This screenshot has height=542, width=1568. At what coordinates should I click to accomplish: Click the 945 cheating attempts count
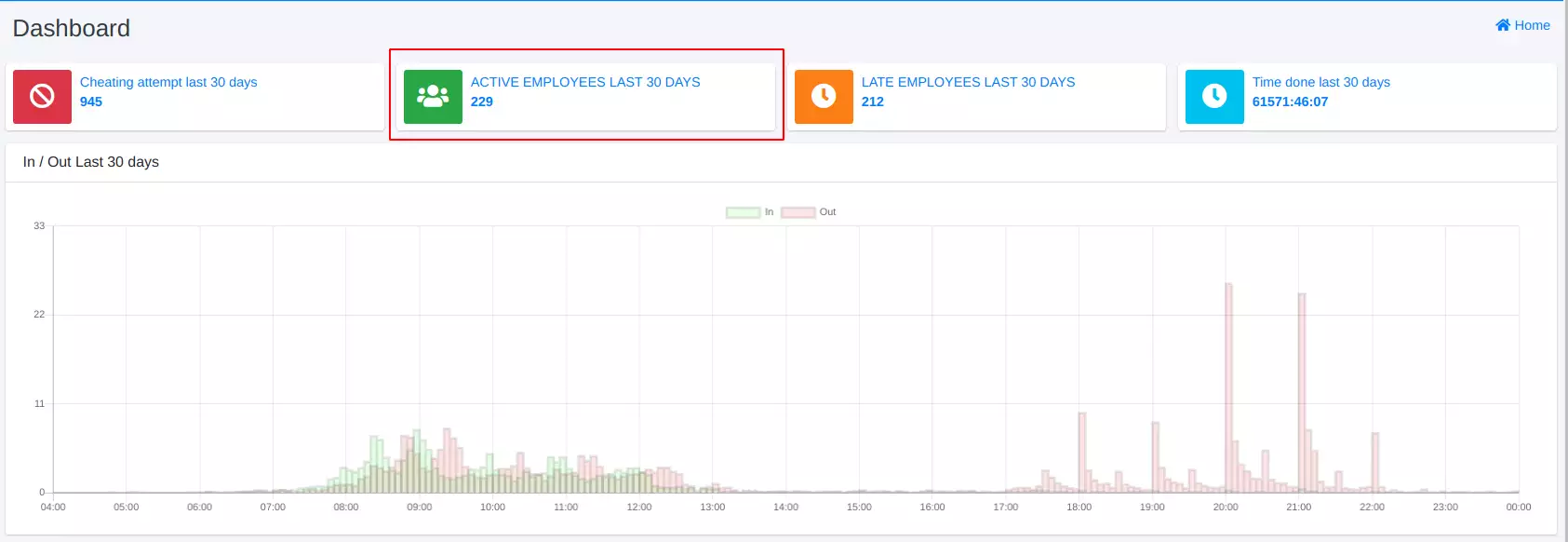pyautogui.click(x=91, y=102)
